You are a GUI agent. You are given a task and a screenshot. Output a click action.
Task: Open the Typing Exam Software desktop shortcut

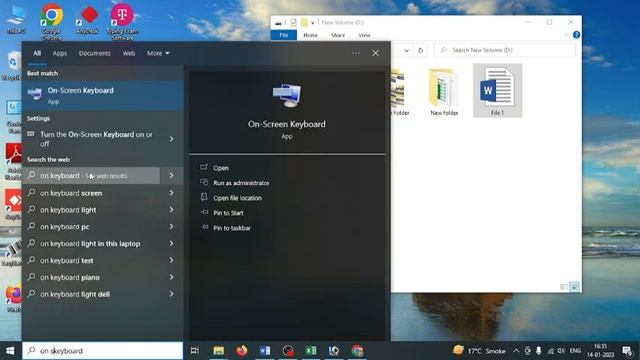(x=122, y=22)
